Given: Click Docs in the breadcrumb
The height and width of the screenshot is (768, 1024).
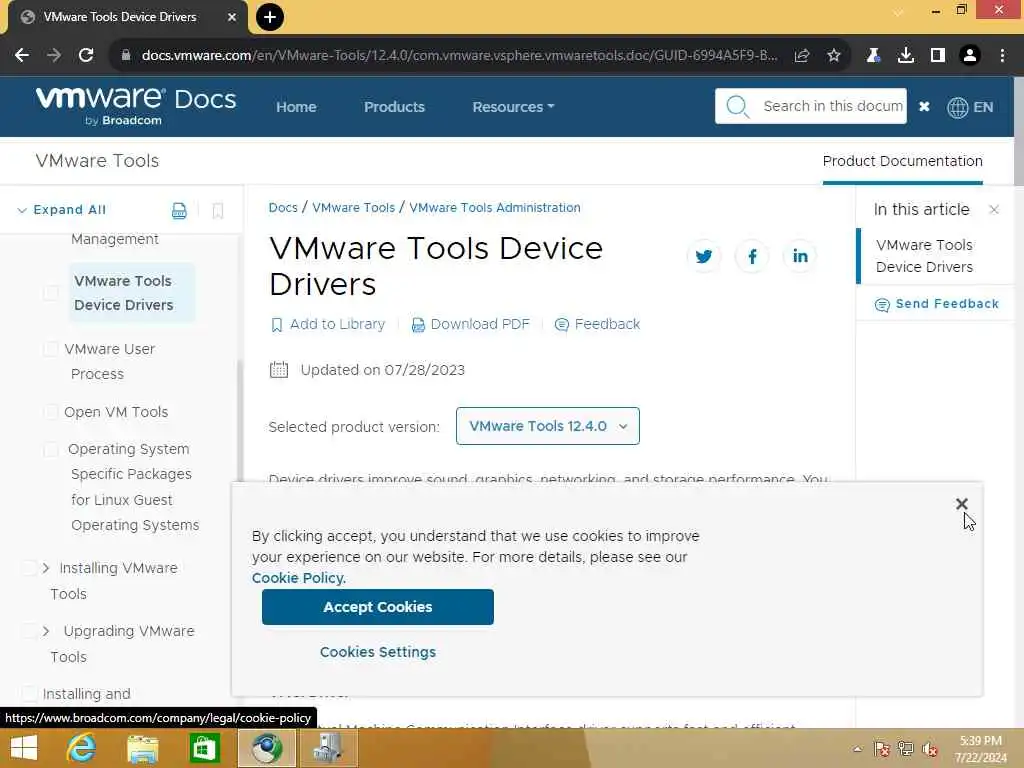Looking at the screenshot, I should click(283, 208).
